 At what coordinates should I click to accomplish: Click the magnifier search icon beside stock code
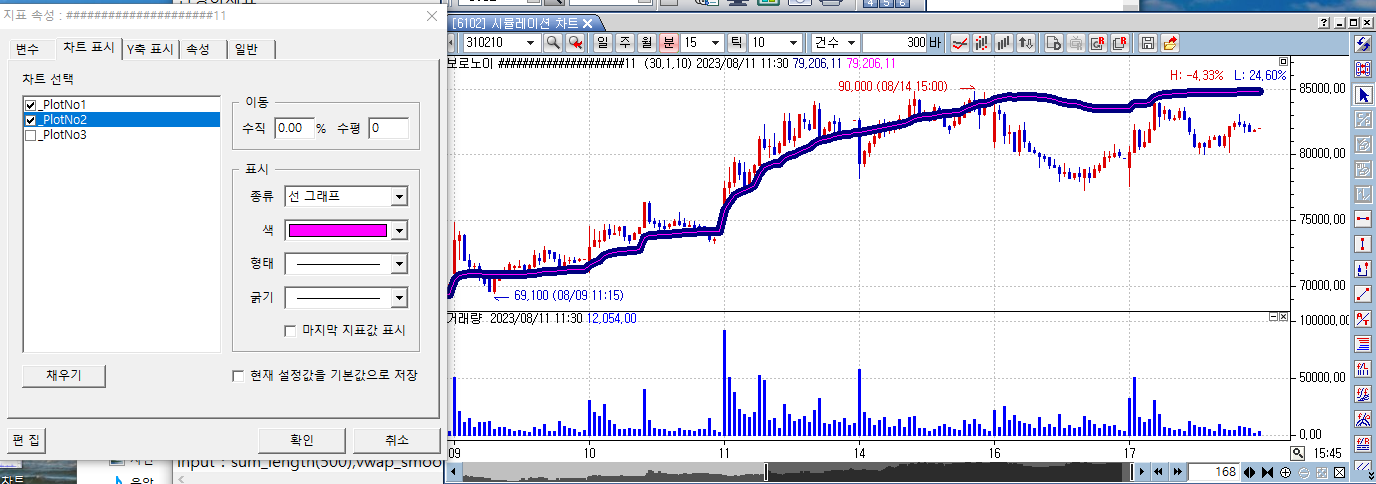coord(553,43)
